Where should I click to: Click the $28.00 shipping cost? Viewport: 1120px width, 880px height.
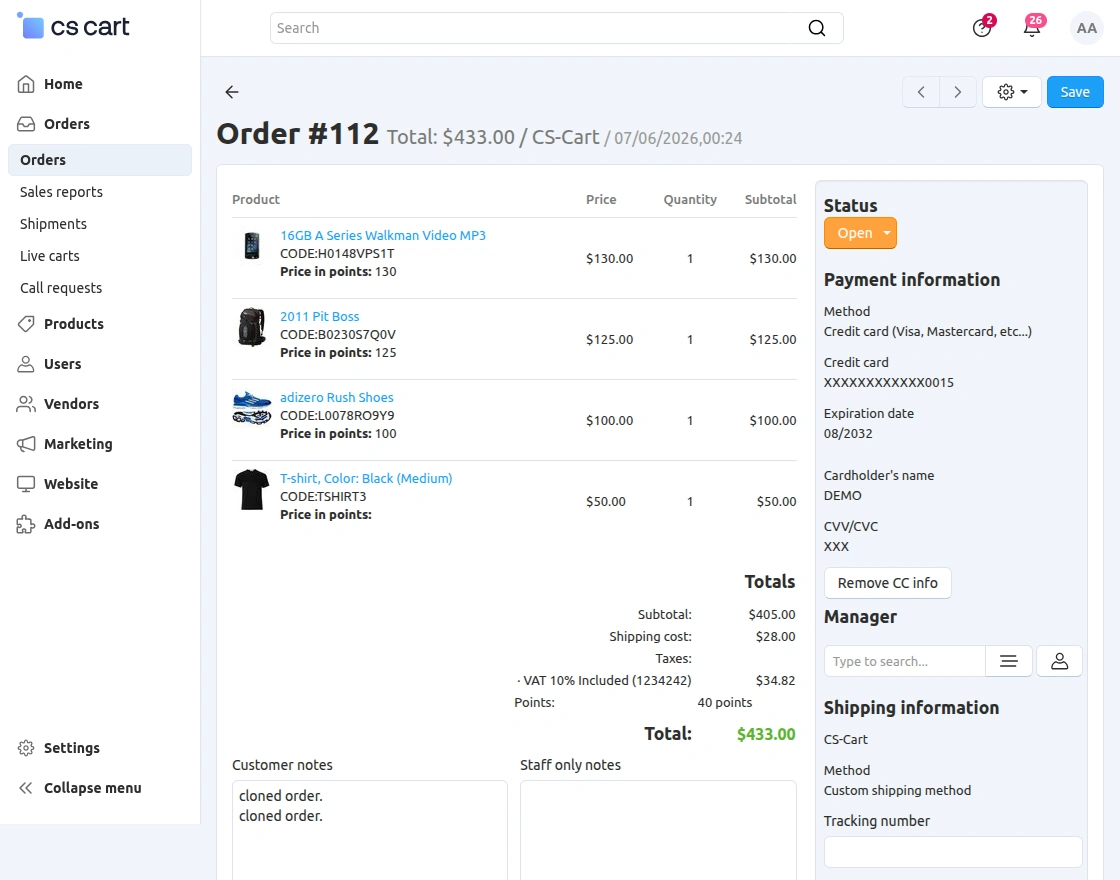point(775,637)
